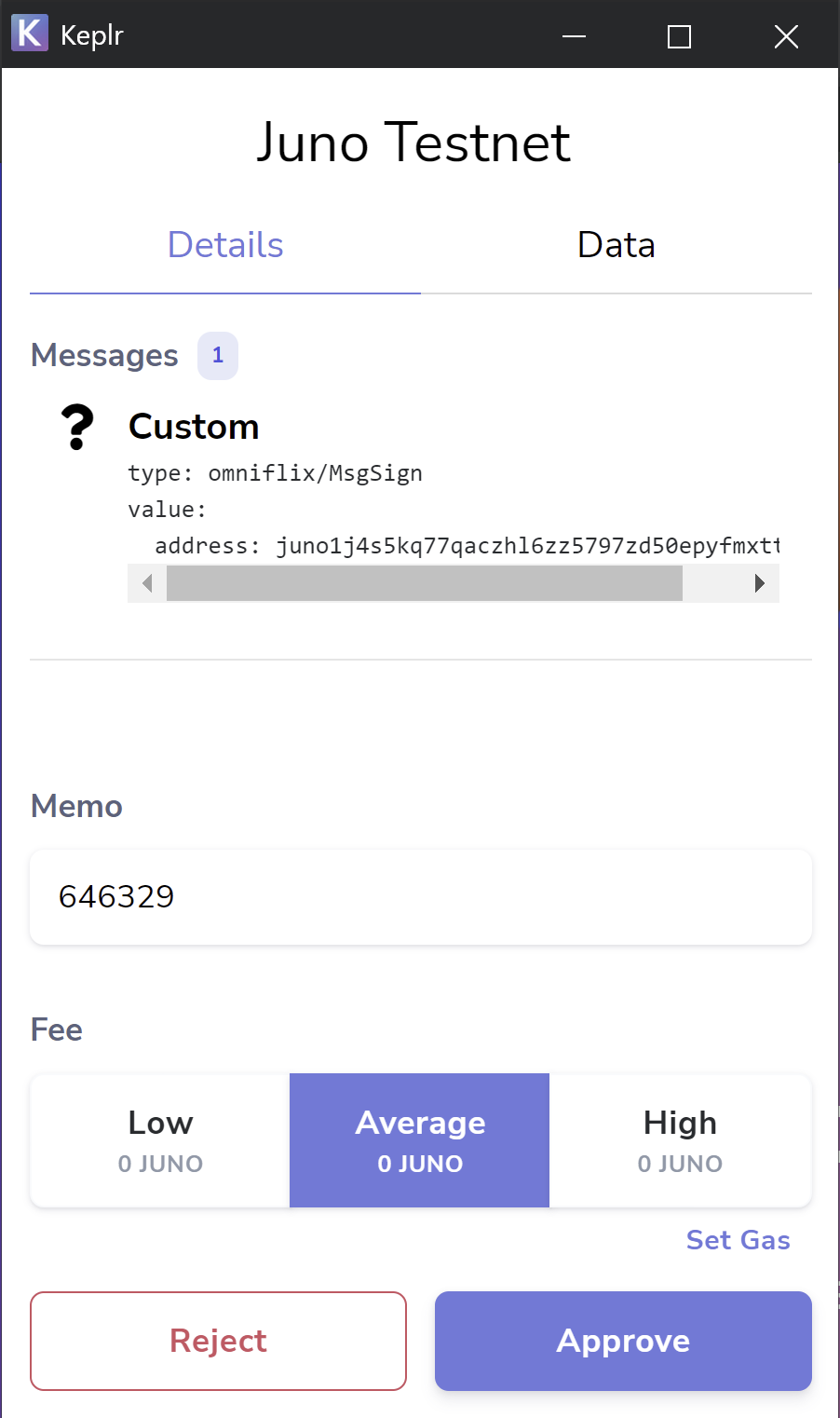
Task: Click the Custom message title
Action: (194, 427)
